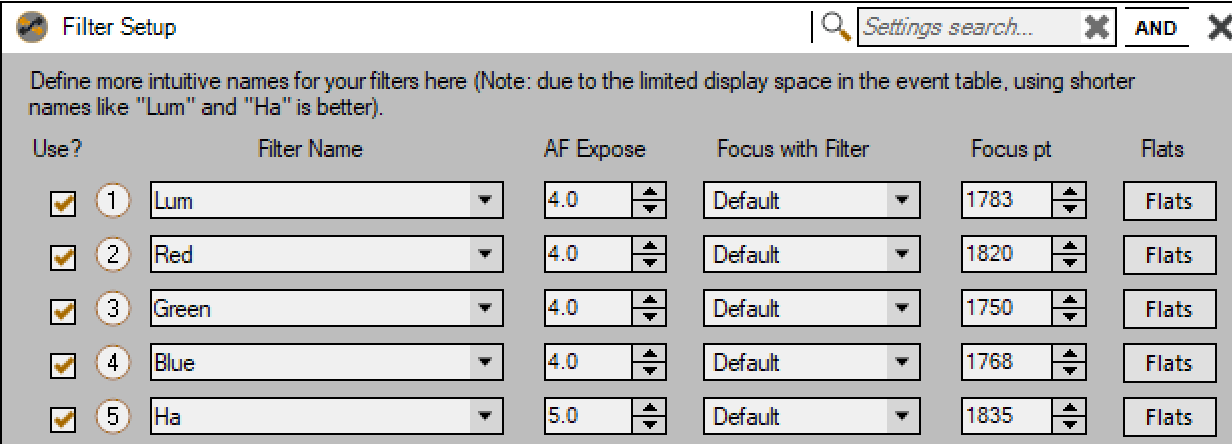The height and width of the screenshot is (444, 1232).
Task: Click the filter number 5 circle icon
Action: tap(114, 416)
